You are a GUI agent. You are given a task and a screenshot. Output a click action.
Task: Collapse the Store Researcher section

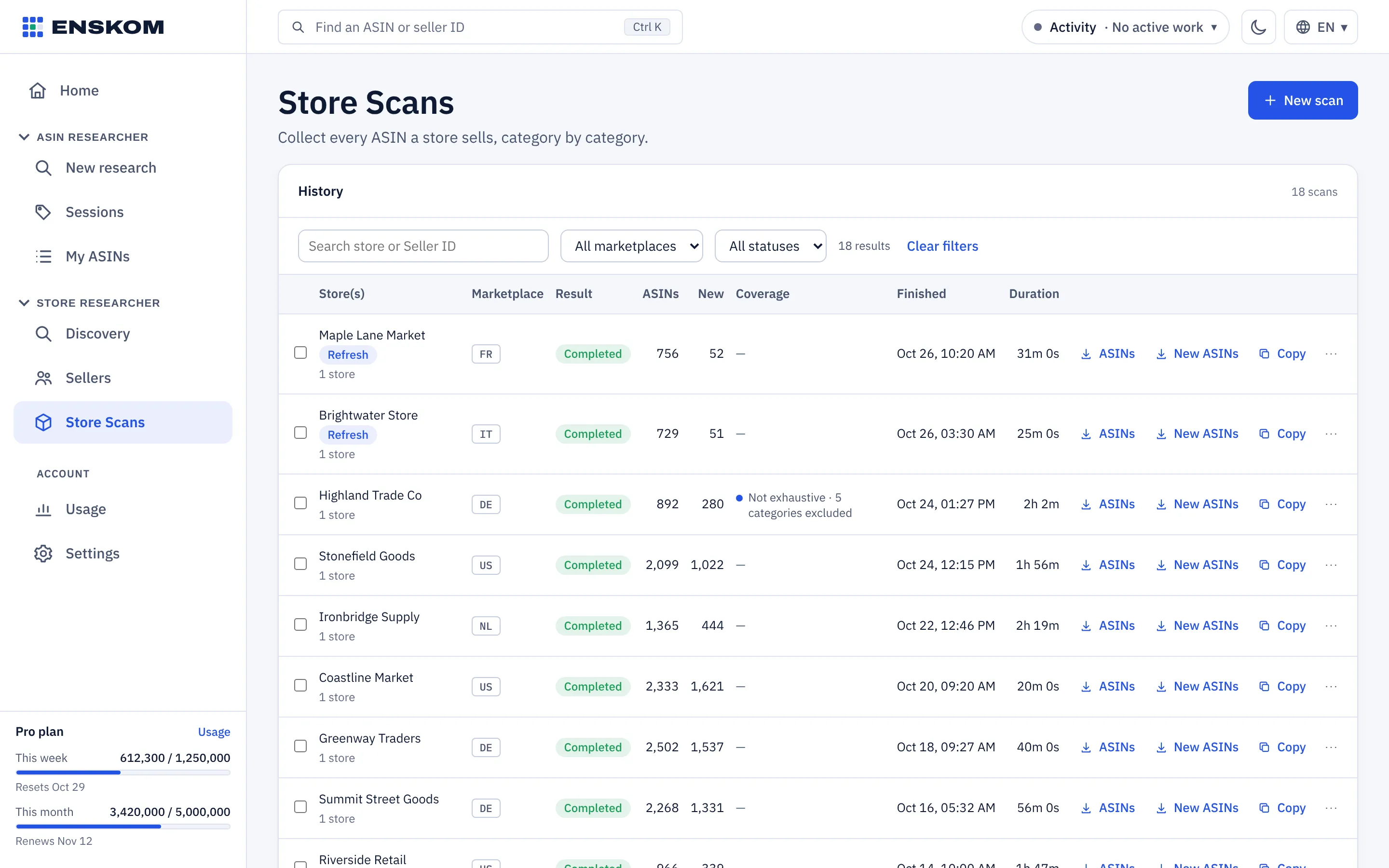(x=90, y=303)
